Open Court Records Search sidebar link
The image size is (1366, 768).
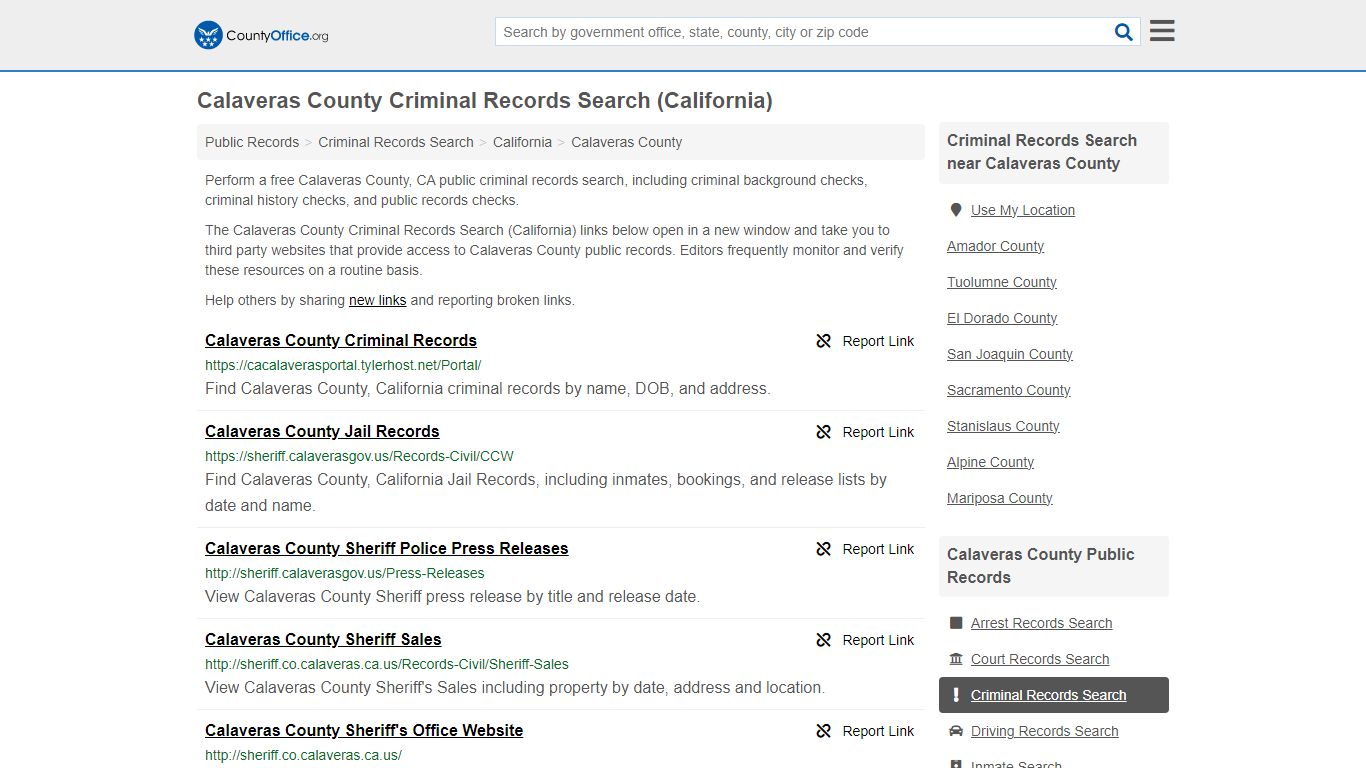pyautogui.click(x=1040, y=659)
